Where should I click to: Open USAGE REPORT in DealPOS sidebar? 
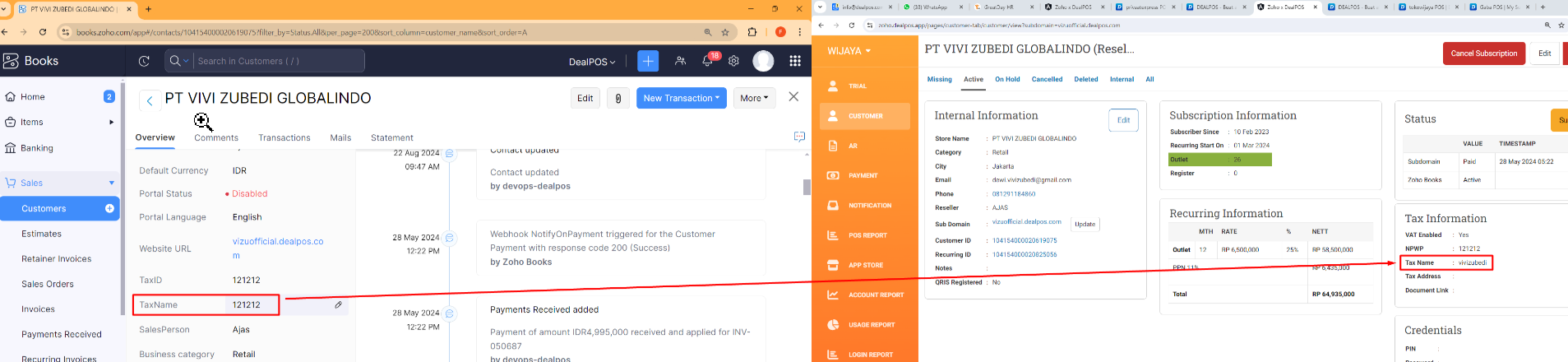click(x=872, y=325)
